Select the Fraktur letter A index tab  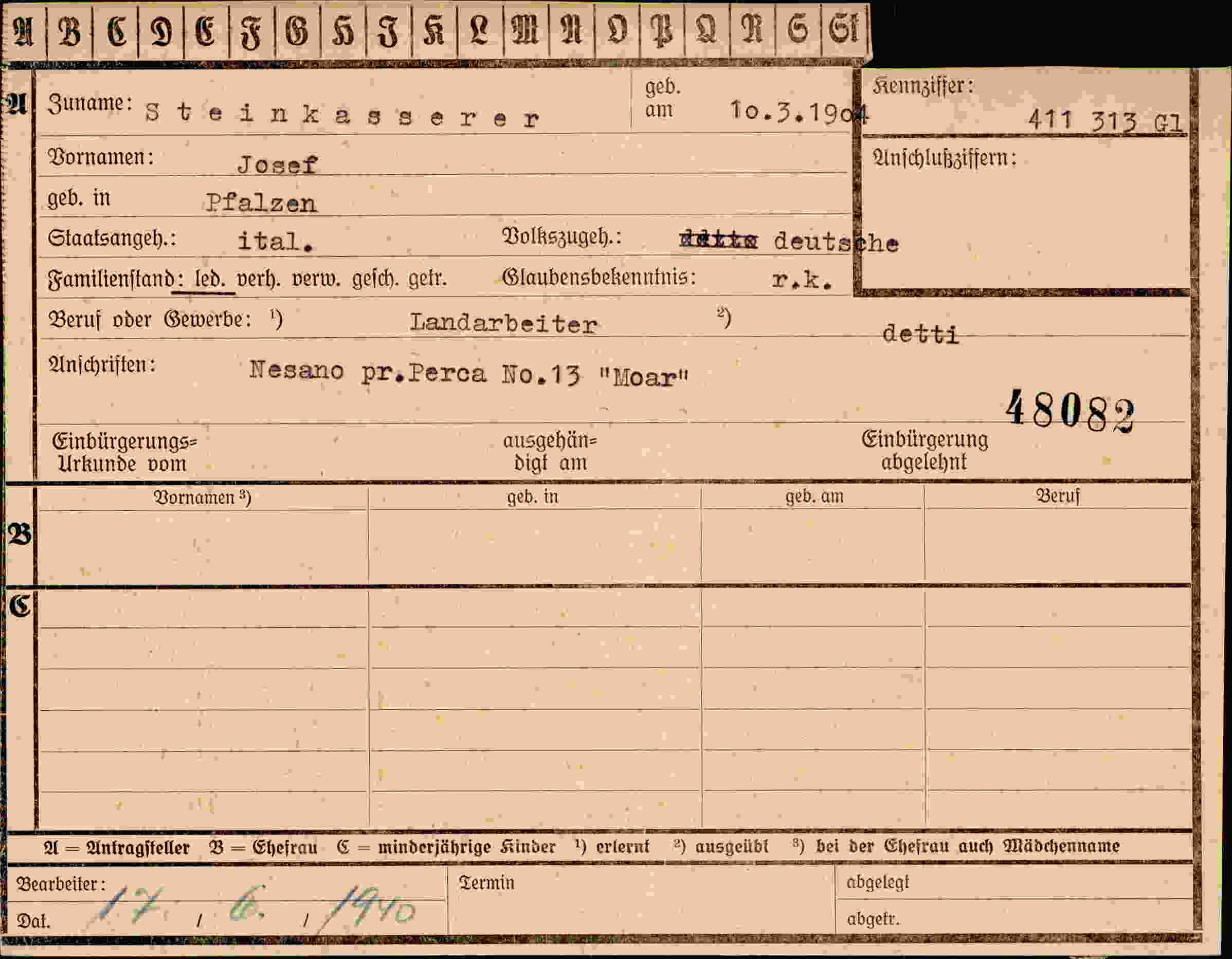[23, 30]
